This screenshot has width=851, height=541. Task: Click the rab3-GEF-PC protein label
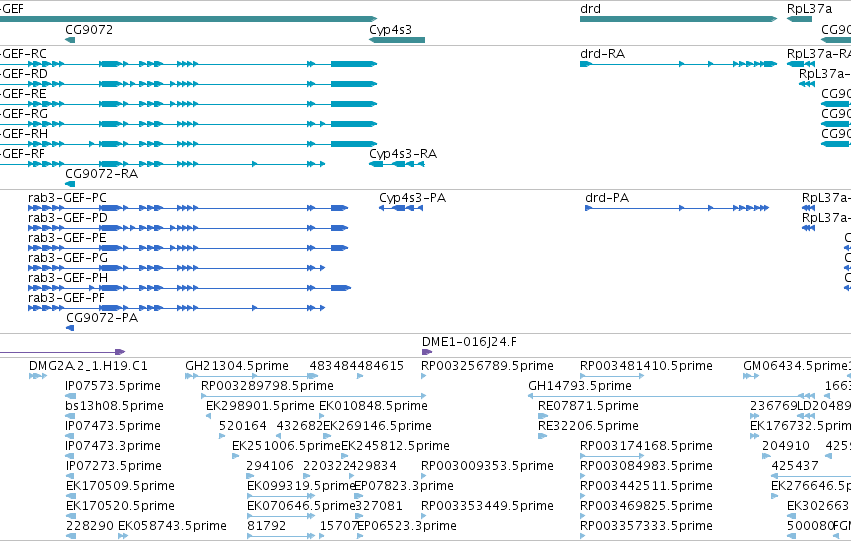(67, 198)
